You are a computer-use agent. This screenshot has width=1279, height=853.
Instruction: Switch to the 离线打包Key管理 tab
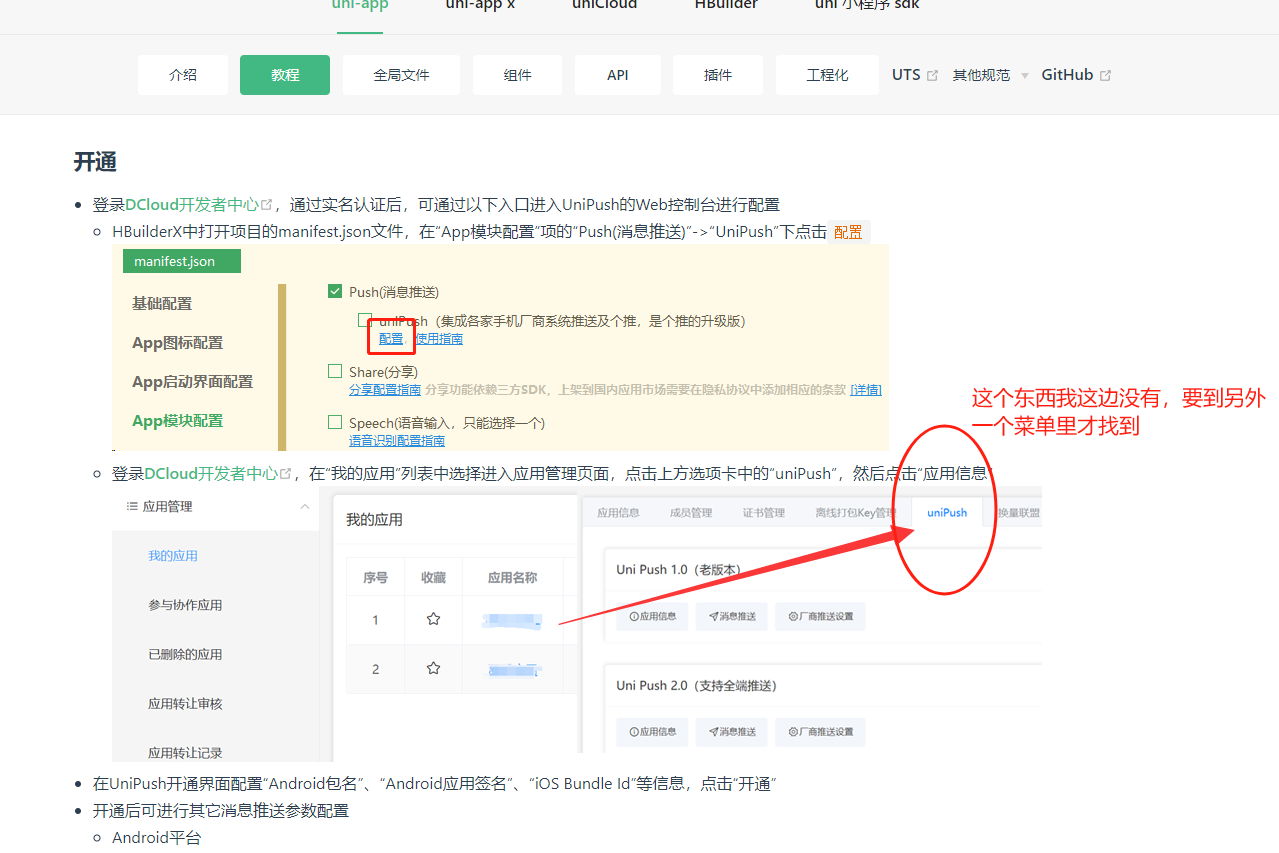pos(856,513)
